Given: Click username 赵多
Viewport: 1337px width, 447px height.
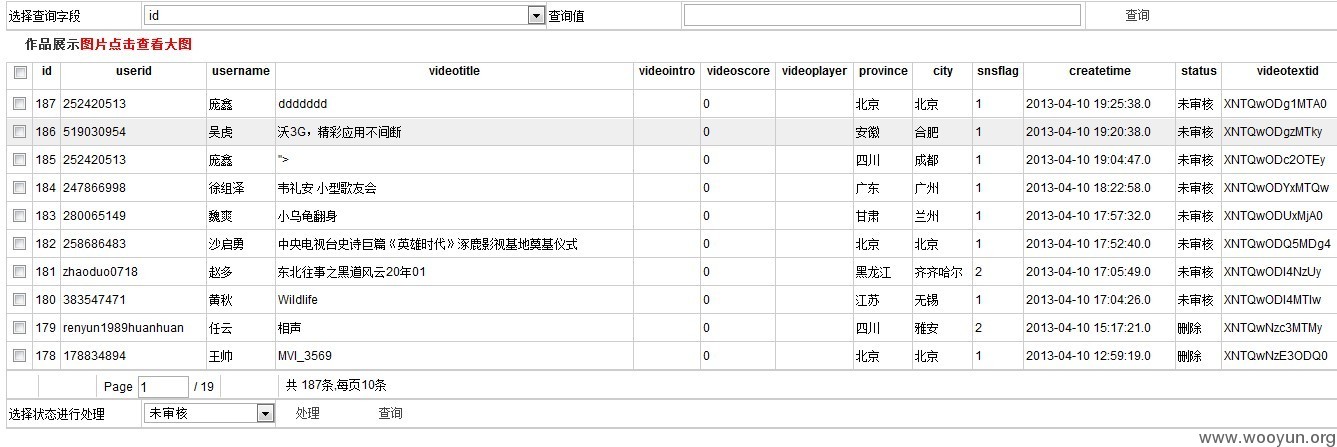Looking at the screenshot, I should click(x=220, y=272).
